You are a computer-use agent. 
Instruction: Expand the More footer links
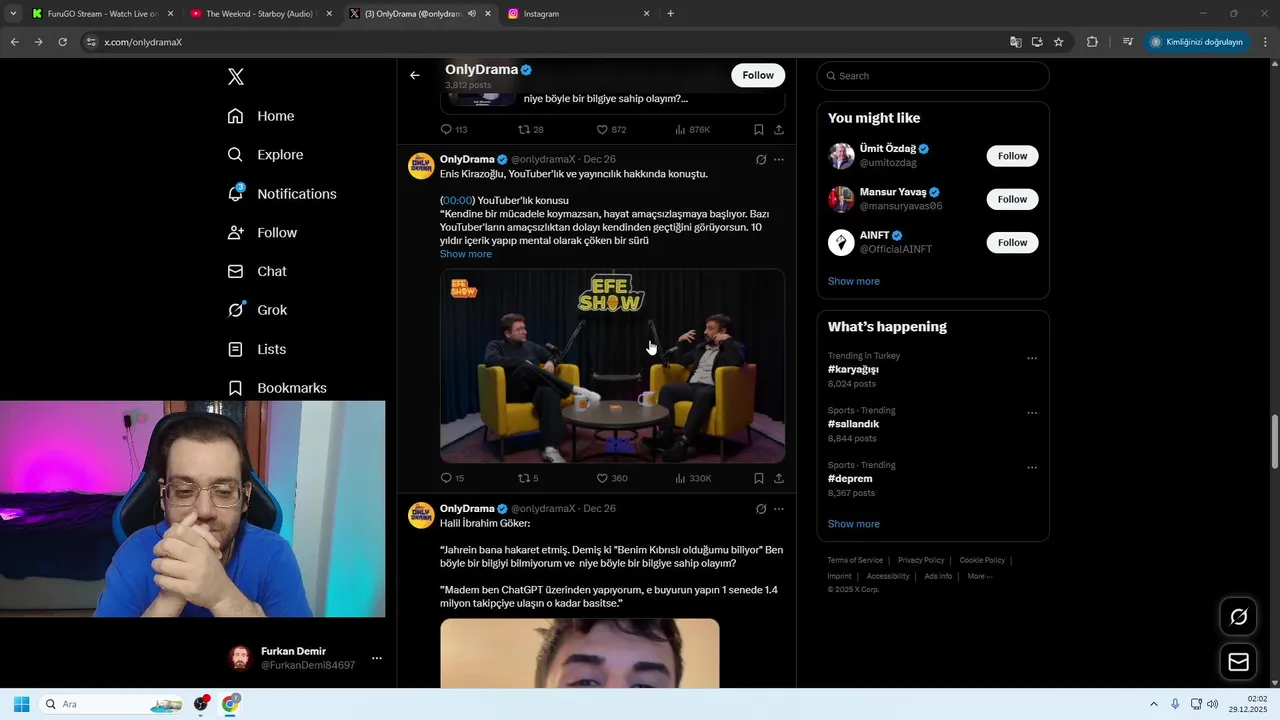[x=980, y=576]
